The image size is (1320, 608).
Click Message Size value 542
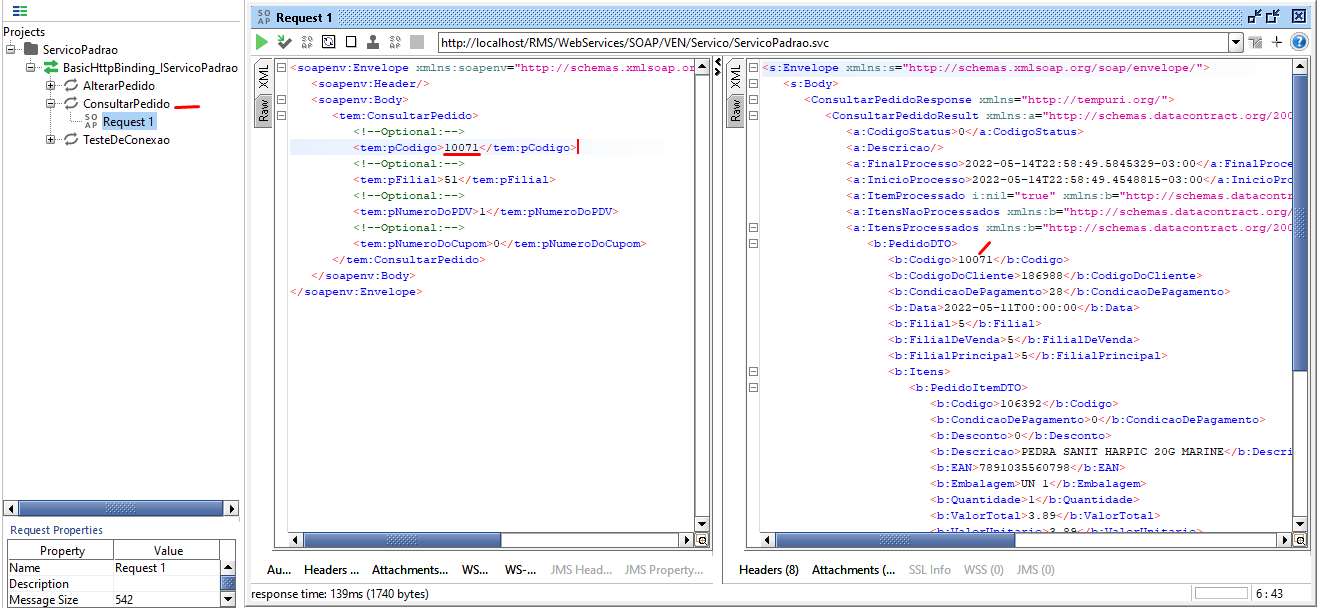point(125,600)
